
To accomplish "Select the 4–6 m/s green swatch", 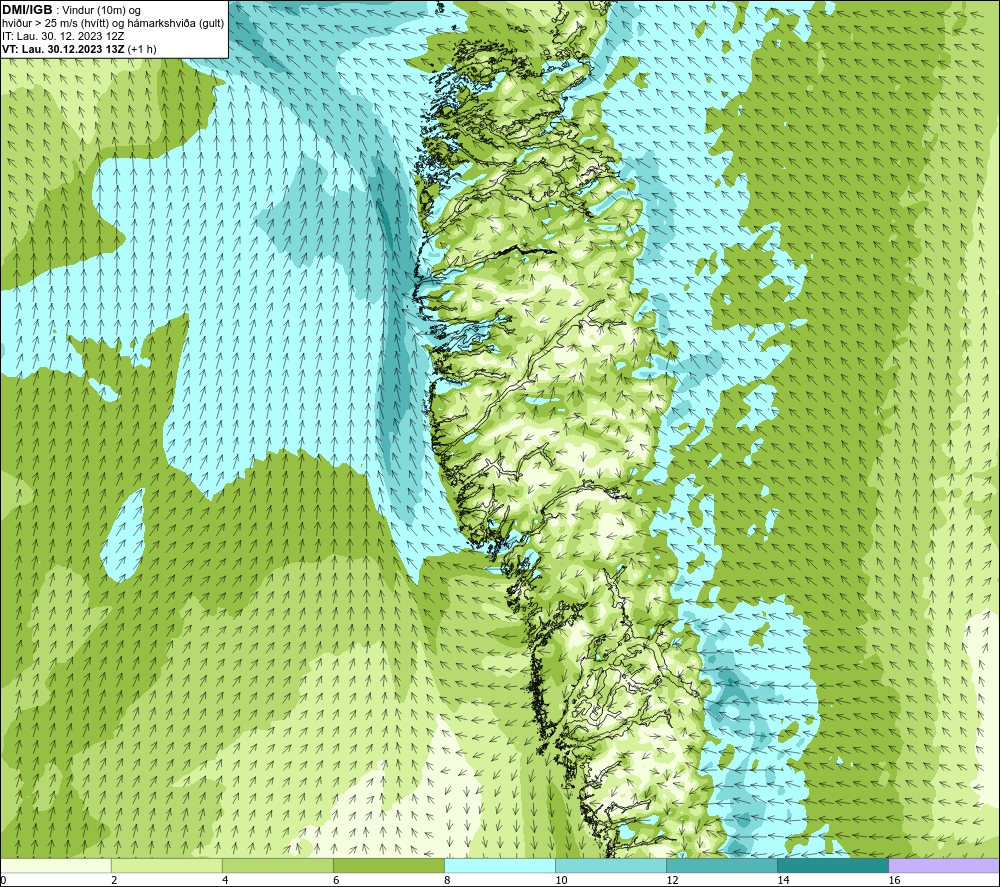I will tap(277, 865).
